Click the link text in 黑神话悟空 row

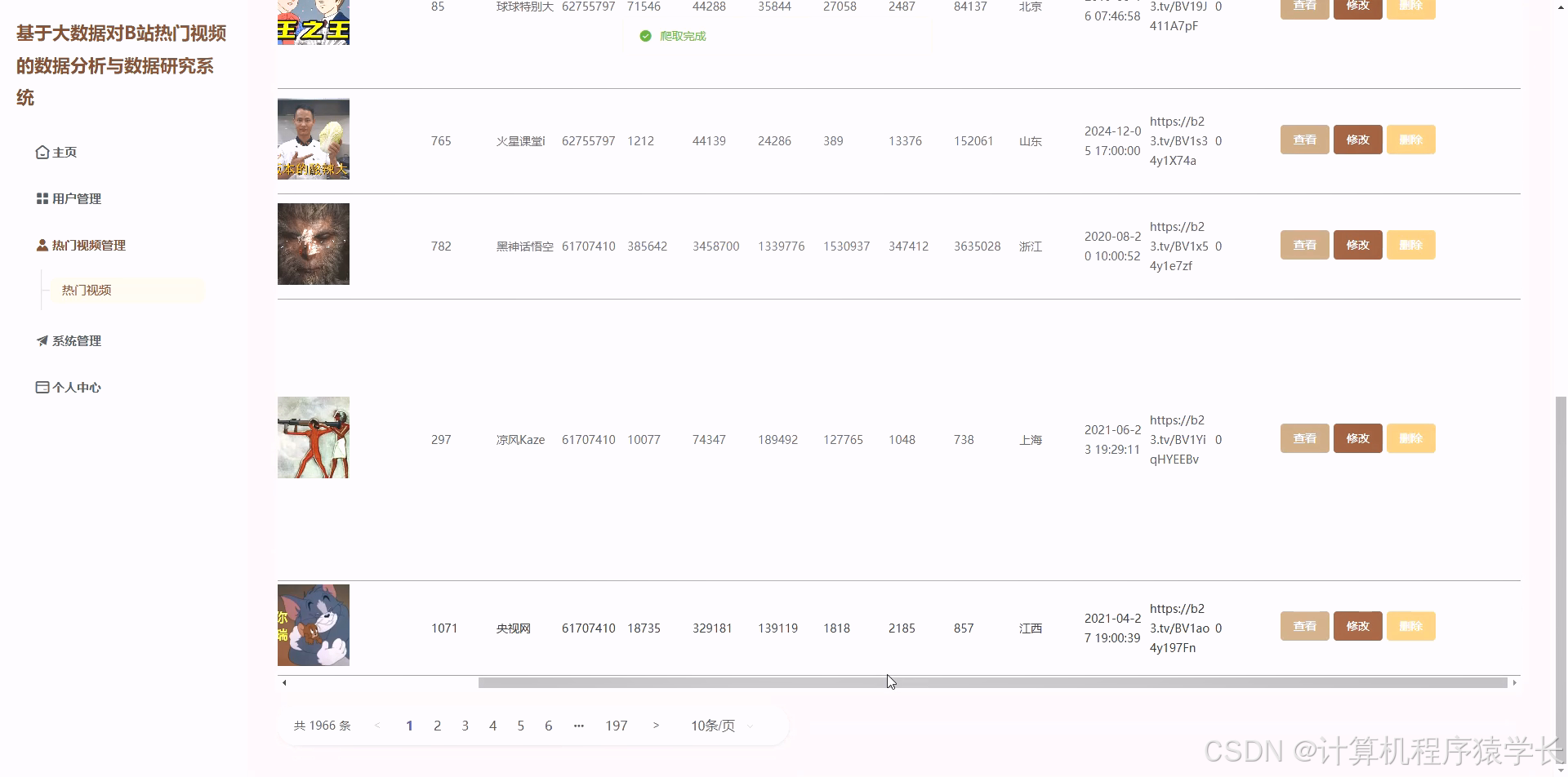coord(1178,246)
